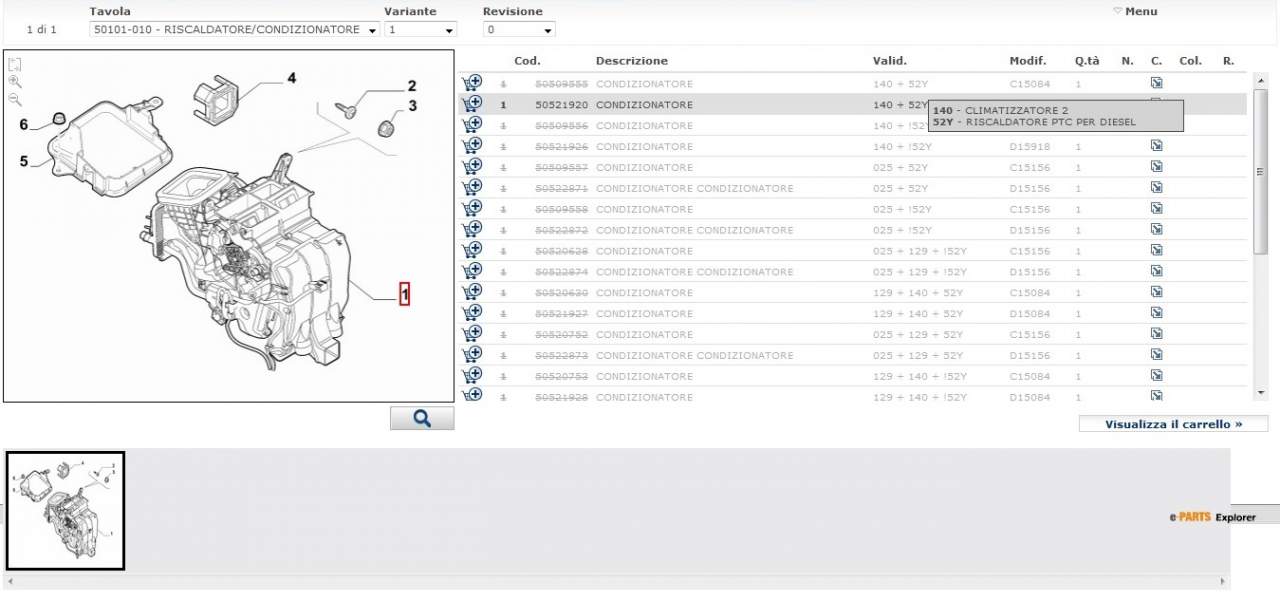The width and height of the screenshot is (1280, 601).
Task: Zoom in on the parts diagram
Action: (x=14, y=82)
